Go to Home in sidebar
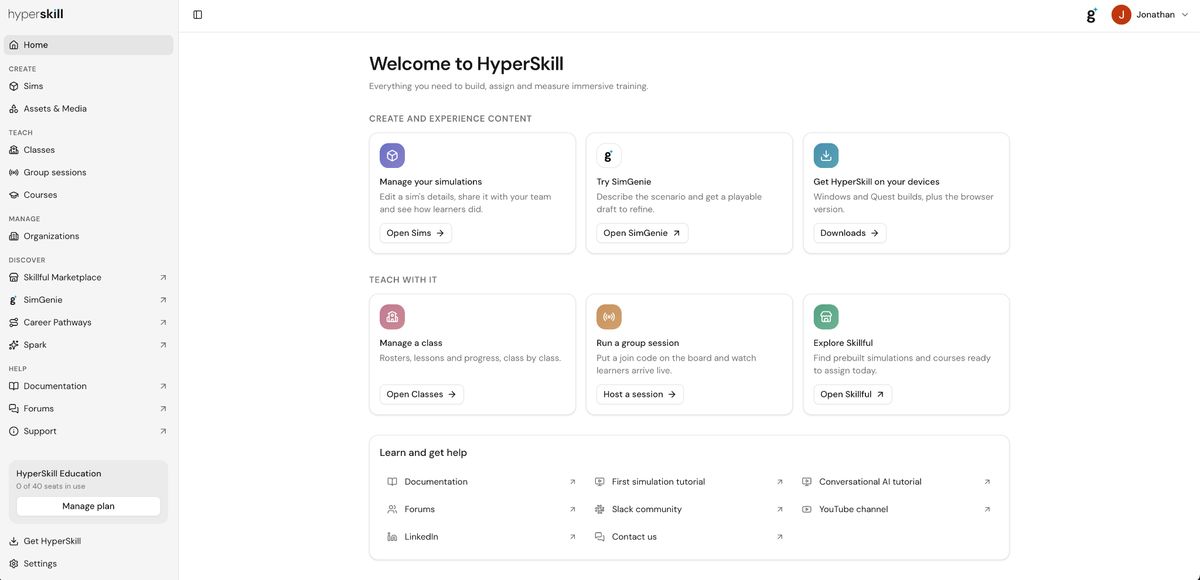 pyautogui.click(x=89, y=45)
